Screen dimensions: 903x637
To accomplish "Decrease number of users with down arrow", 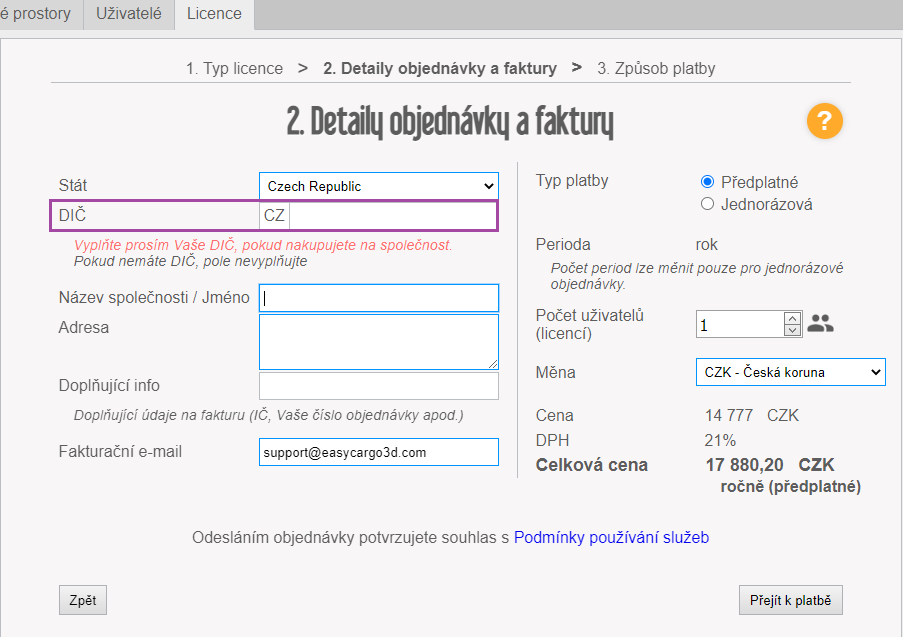I will point(793,330).
